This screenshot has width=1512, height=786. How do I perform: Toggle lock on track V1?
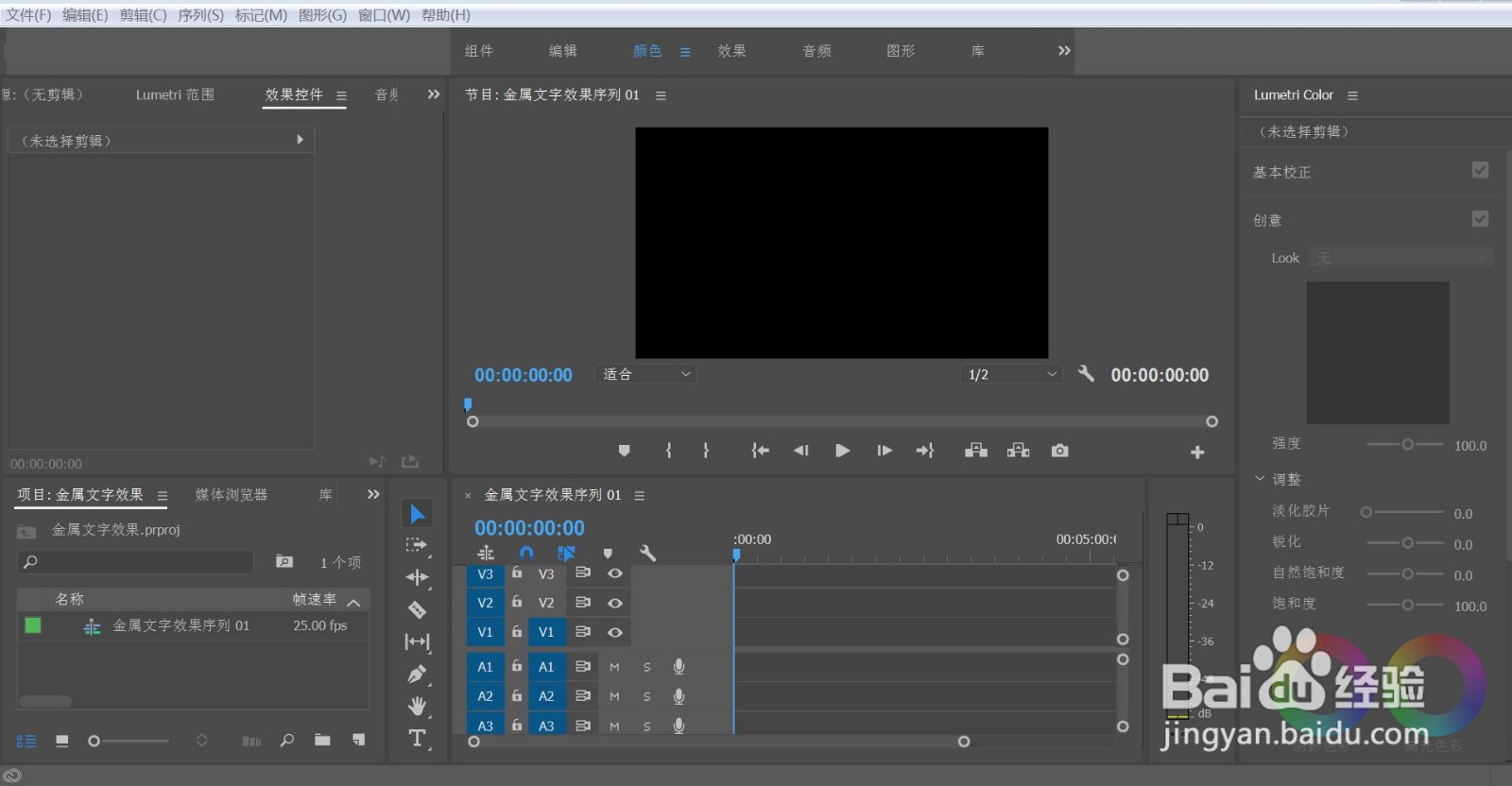click(517, 630)
